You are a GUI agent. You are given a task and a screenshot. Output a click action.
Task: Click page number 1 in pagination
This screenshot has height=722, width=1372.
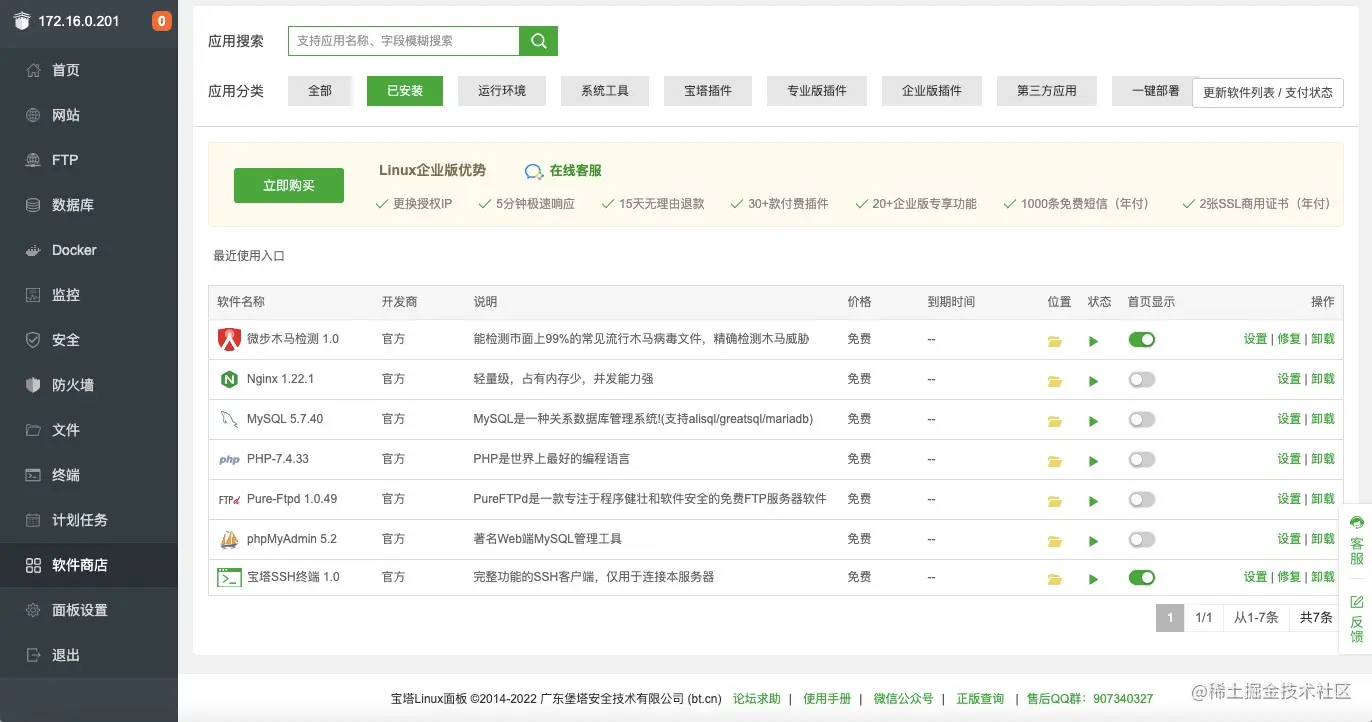(x=1170, y=618)
